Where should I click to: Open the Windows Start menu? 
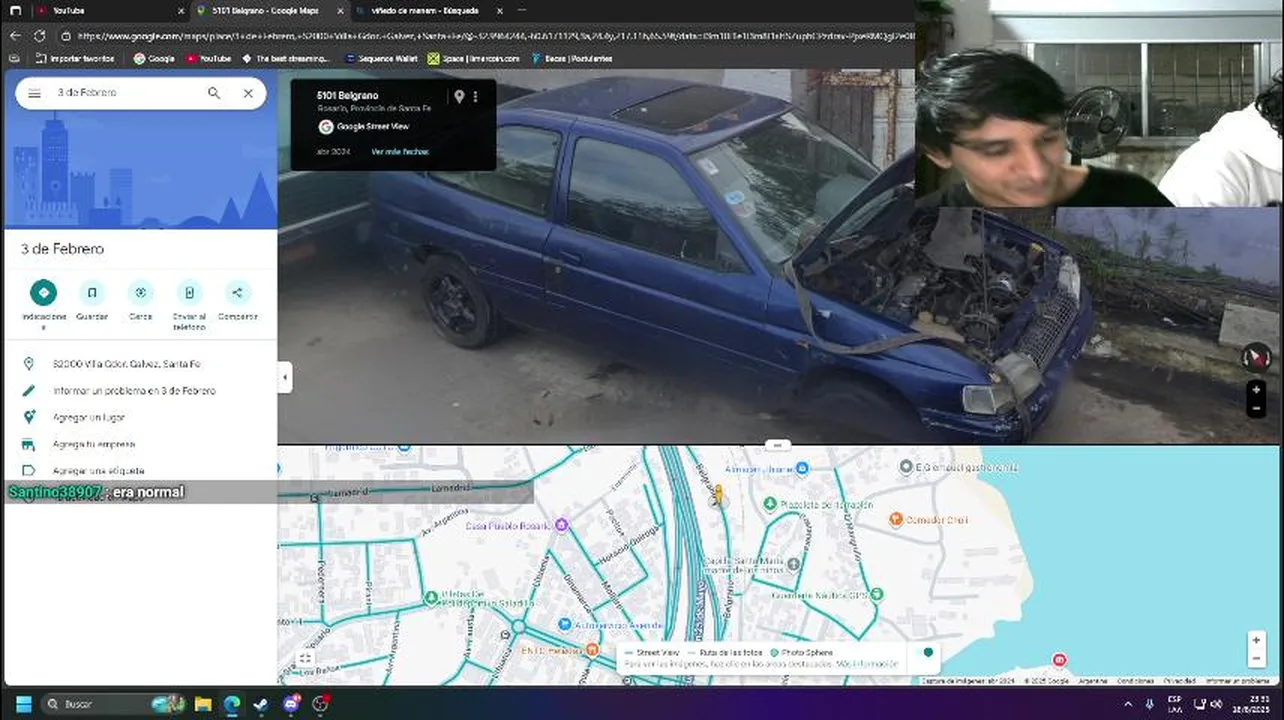[24, 704]
